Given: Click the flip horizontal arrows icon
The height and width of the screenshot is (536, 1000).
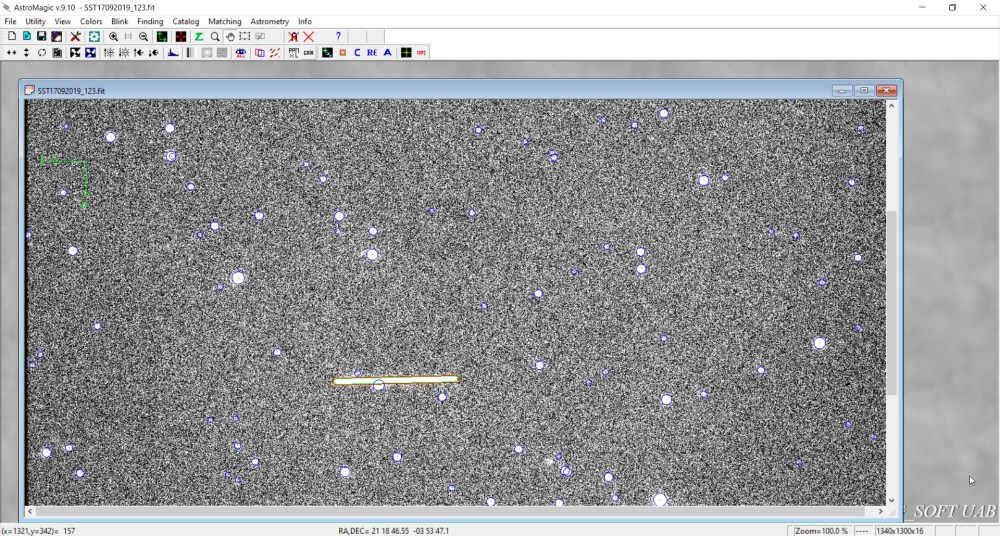Looking at the screenshot, I should 11,52.
